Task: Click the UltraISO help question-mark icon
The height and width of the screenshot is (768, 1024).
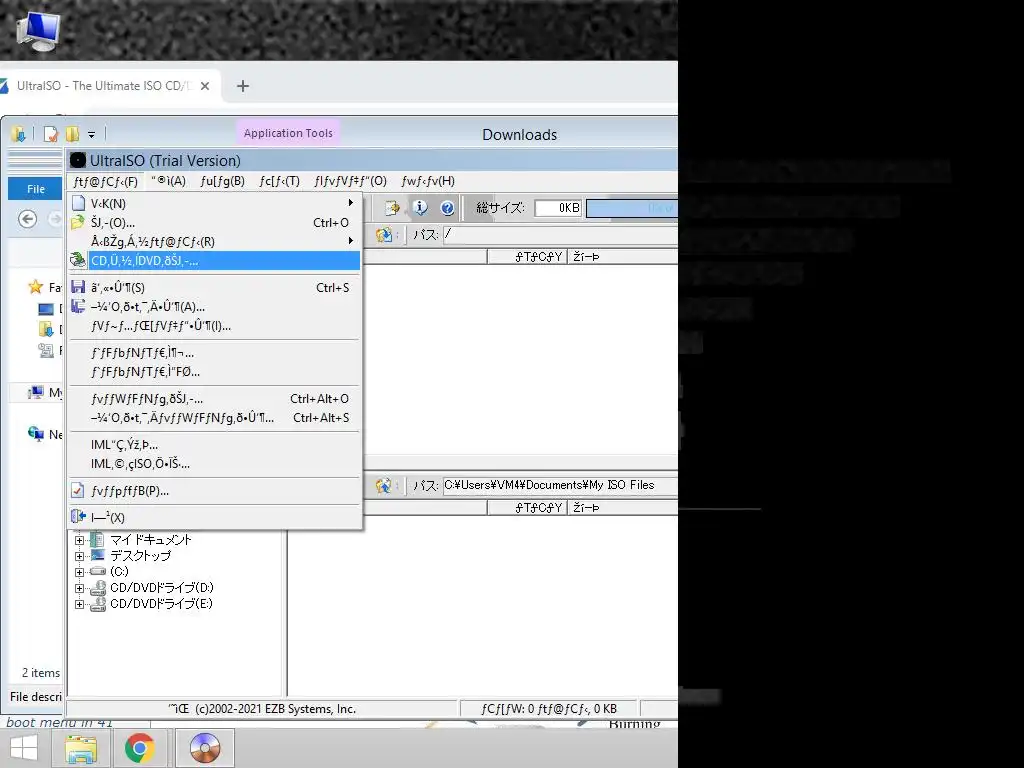Action: pyautogui.click(x=447, y=208)
